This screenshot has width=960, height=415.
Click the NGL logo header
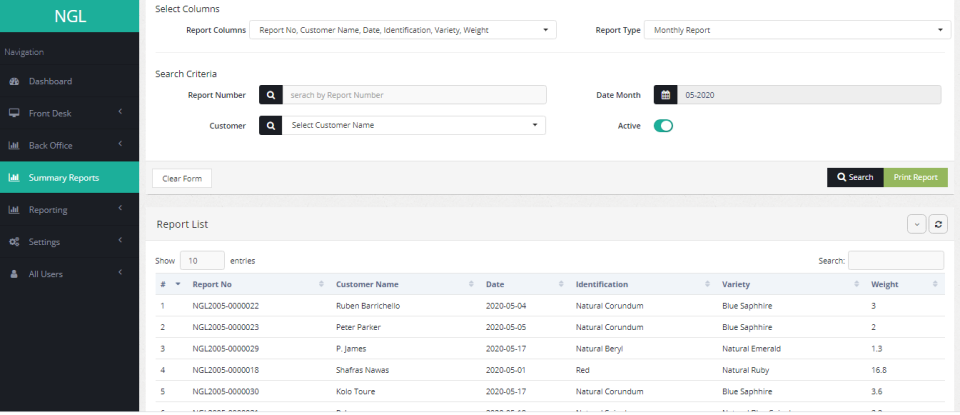pyautogui.click(x=69, y=16)
